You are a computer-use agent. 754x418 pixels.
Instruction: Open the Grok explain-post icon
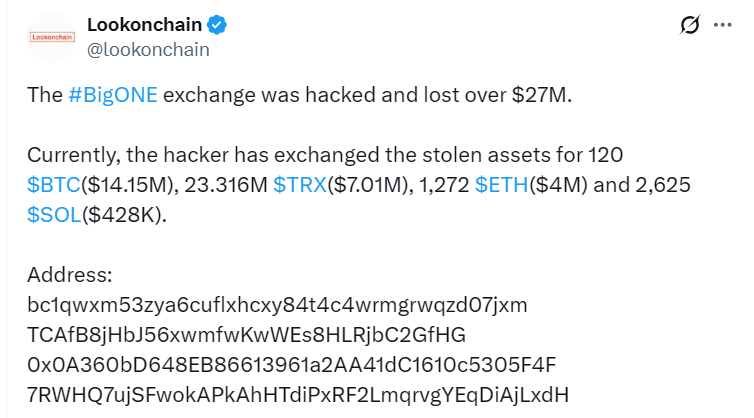pos(690,25)
